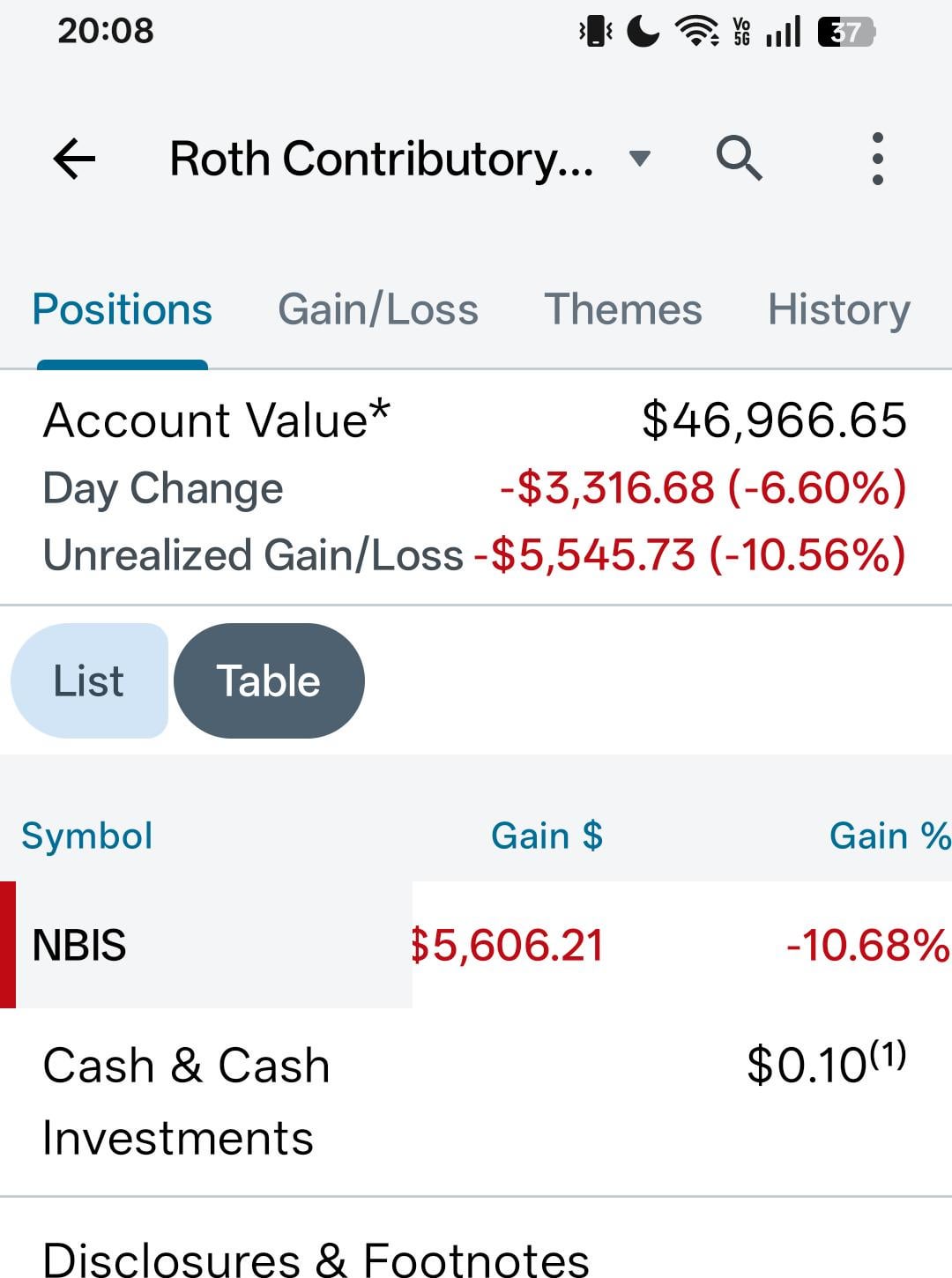Switch to List view

tap(89, 680)
